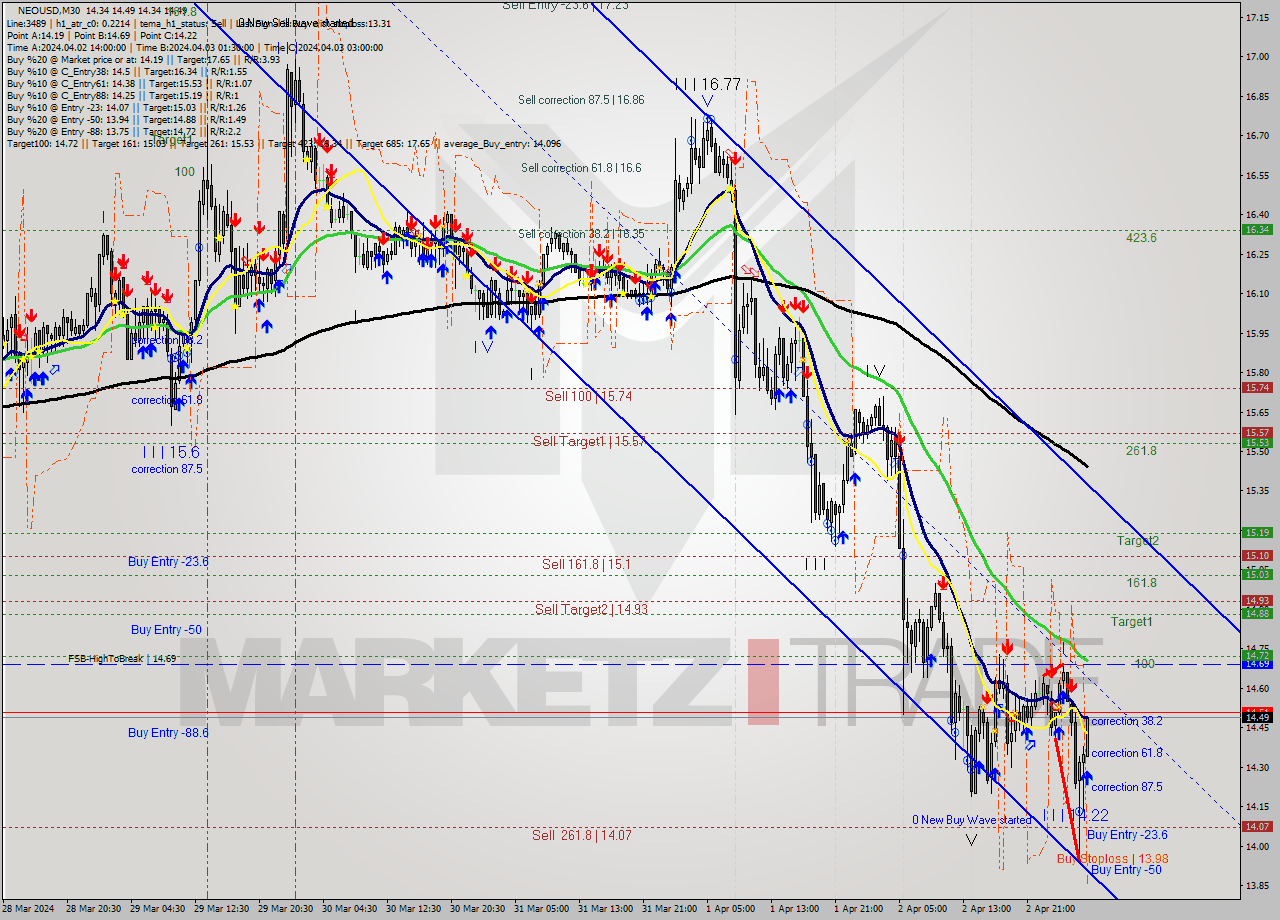
Task: Click the 'Buy Stoploss | 13.98' label
Action: coord(1112,859)
